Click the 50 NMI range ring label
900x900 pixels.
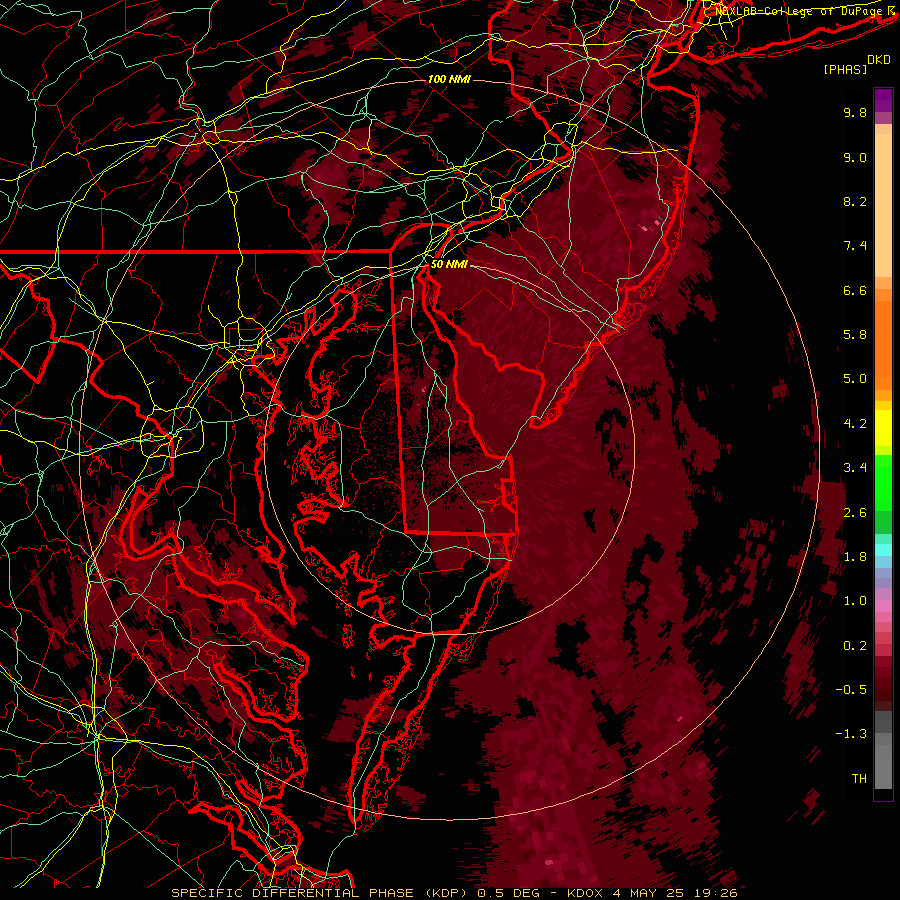449,264
